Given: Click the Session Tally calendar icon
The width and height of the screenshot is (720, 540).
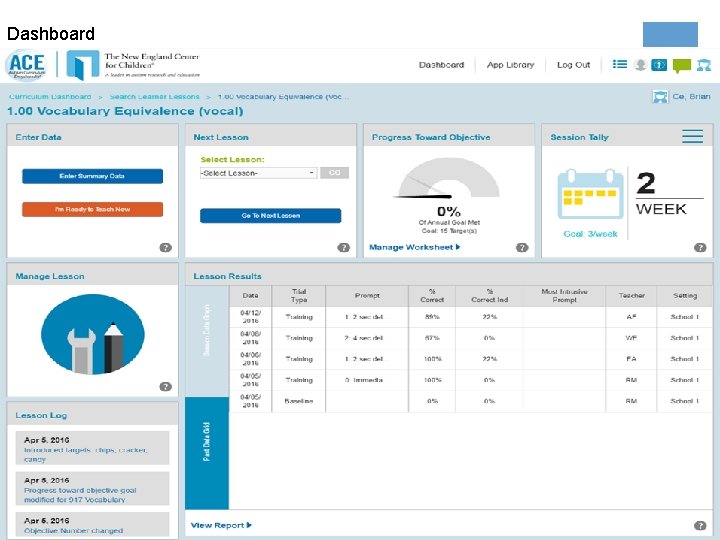Looking at the screenshot, I should (x=591, y=194).
